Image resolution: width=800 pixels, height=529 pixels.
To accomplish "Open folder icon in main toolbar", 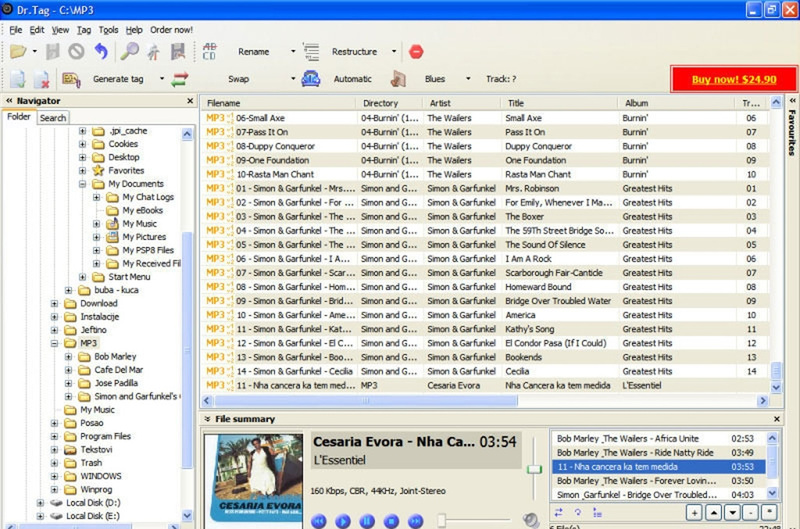I will [x=18, y=52].
